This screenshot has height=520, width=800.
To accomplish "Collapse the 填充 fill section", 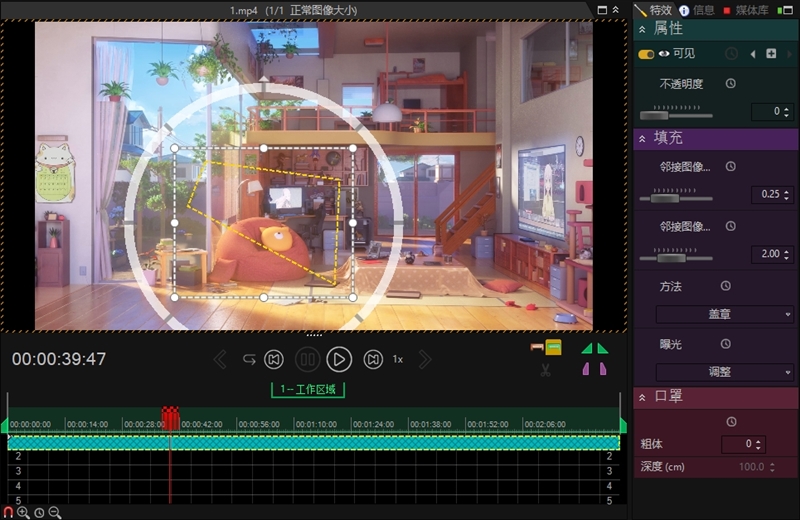I will point(642,138).
